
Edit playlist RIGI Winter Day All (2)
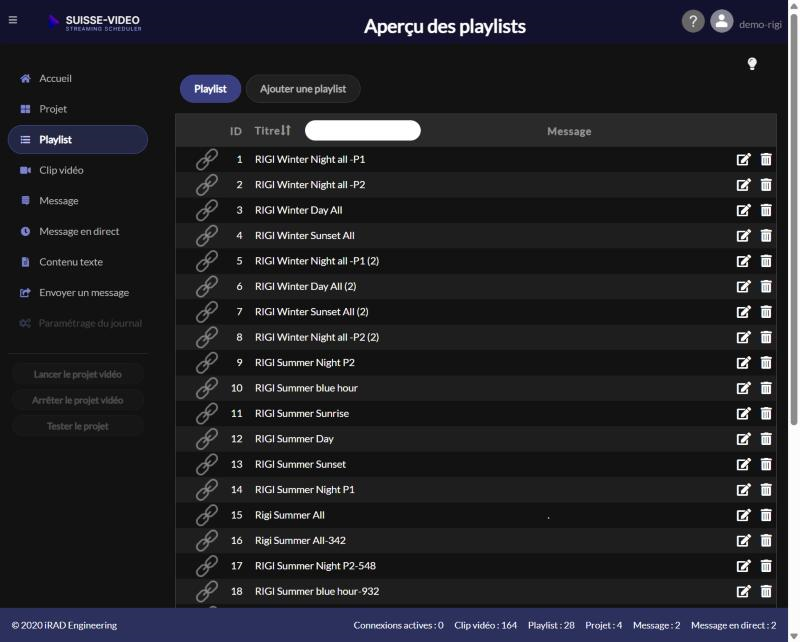743,286
